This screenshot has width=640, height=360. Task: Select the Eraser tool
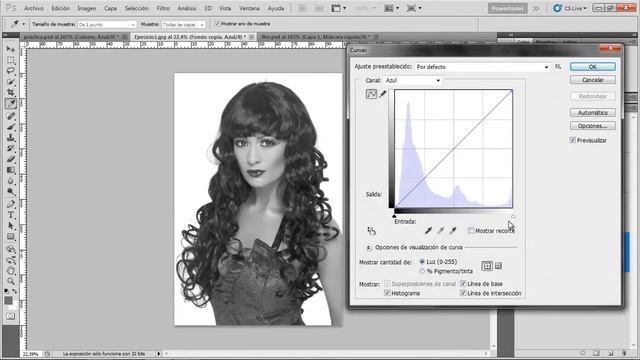(11, 159)
